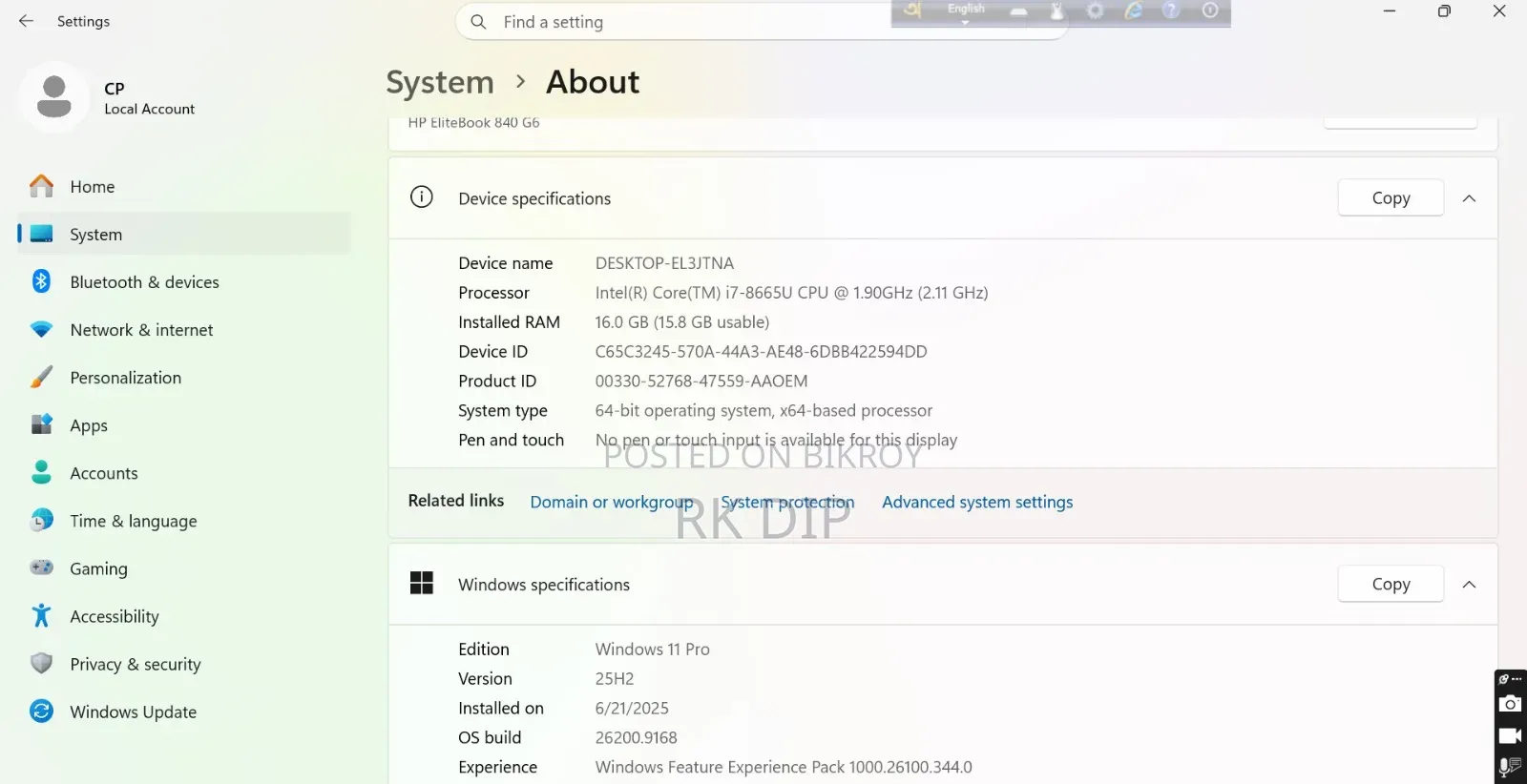Screen dimensions: 1527x784
Task: Click the processor value Intel Core i7-8665U
Action: (791, 293)
